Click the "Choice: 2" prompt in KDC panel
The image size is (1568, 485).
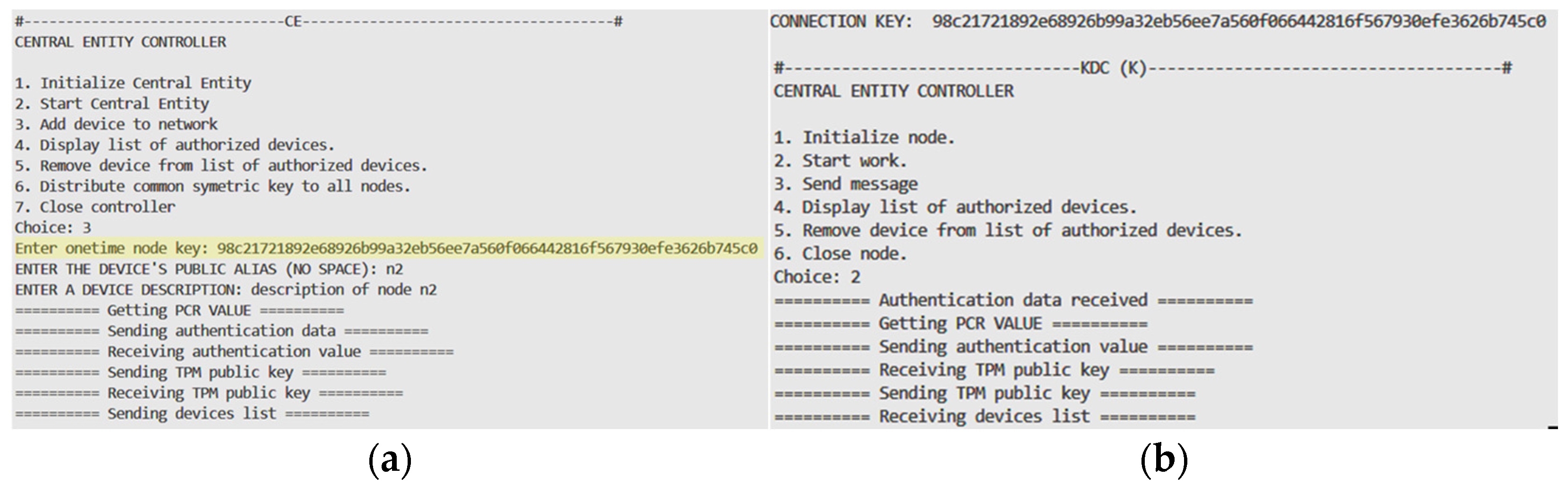tap(817, 277)
